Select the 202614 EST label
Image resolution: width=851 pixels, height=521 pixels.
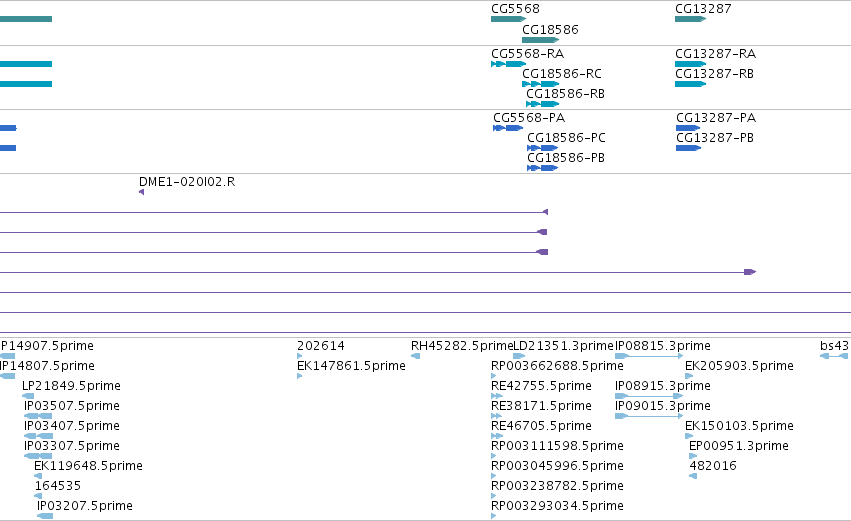(321, 346)
